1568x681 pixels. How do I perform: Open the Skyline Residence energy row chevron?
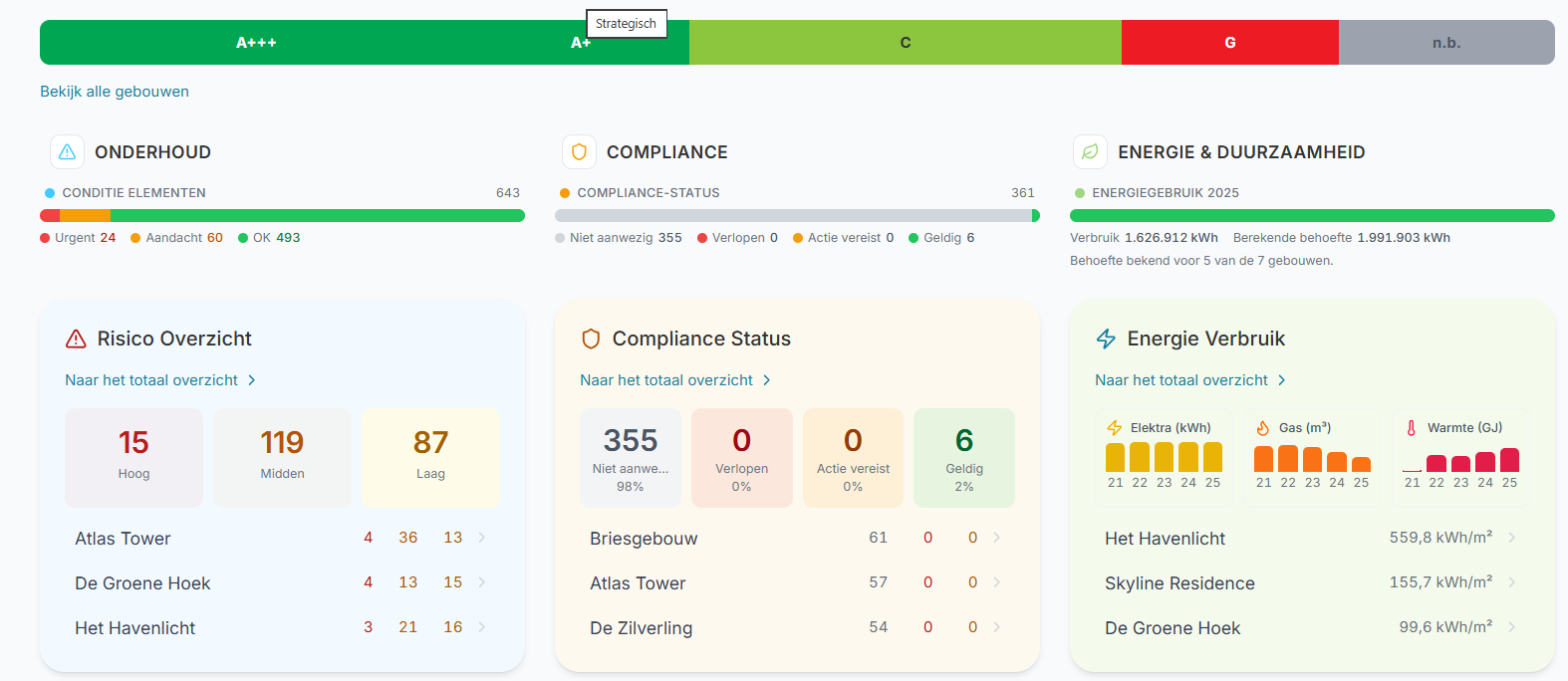[1512, 582]
